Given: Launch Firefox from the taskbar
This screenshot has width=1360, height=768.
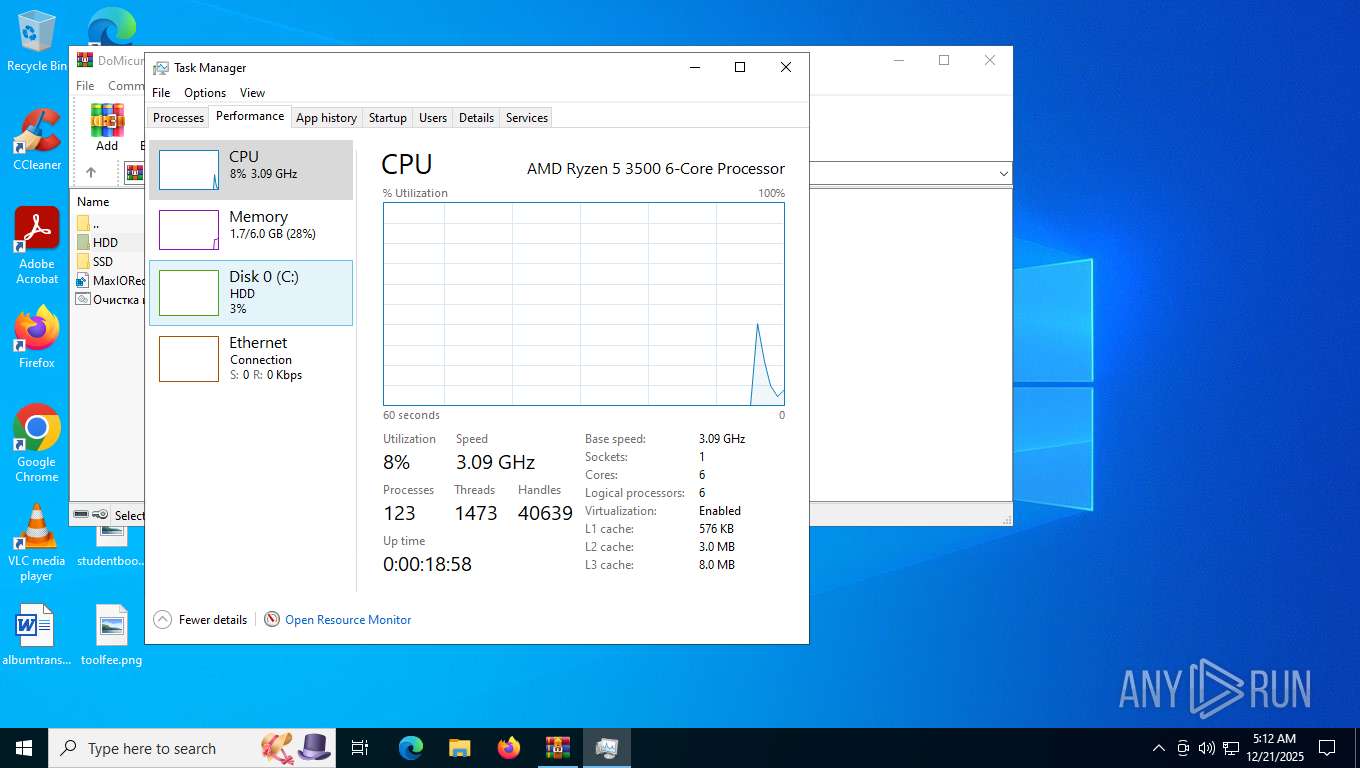Looking at the screenshot, I should (509, 748).
